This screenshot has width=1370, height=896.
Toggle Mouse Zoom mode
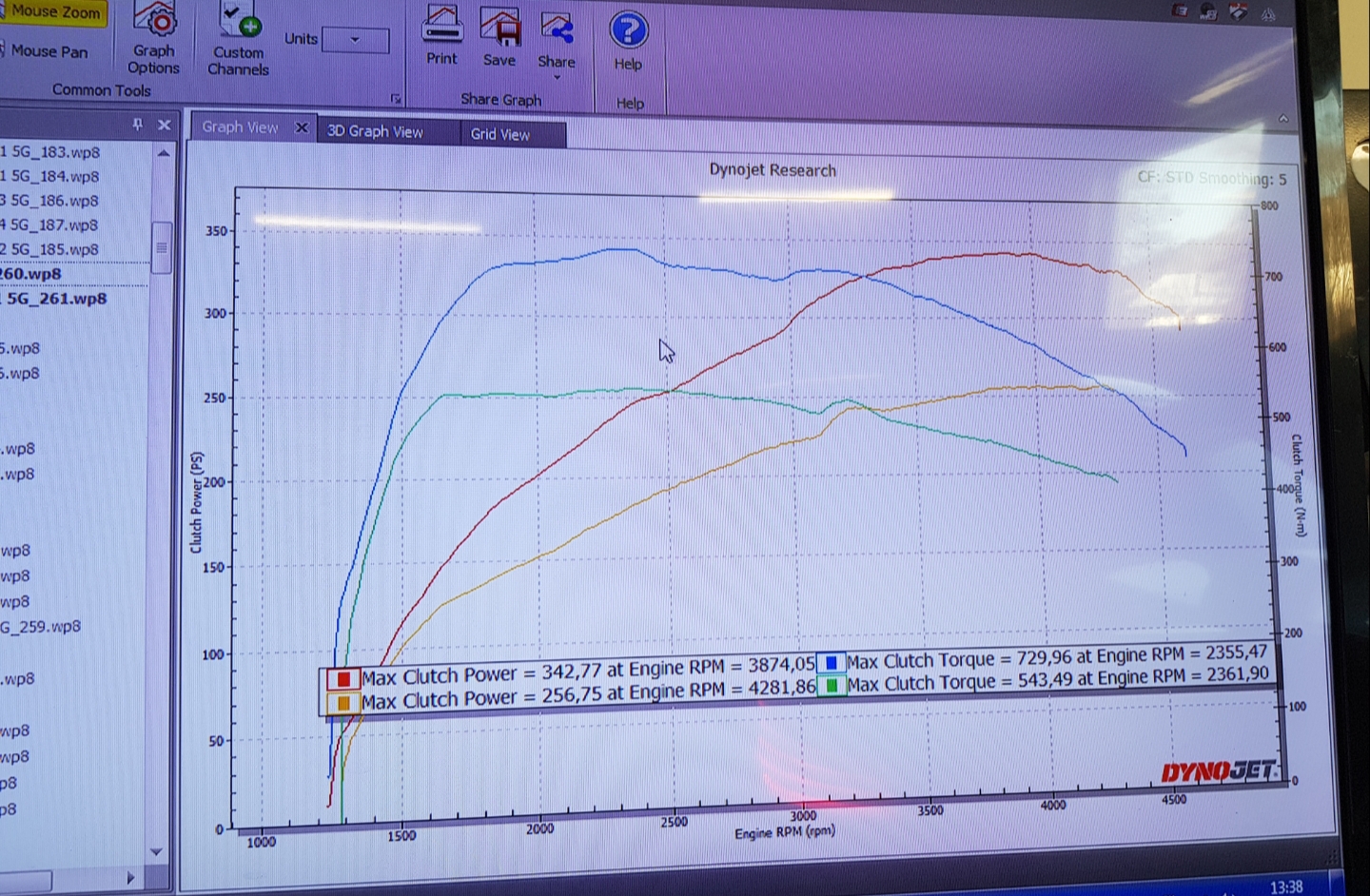tap(54, 12)
